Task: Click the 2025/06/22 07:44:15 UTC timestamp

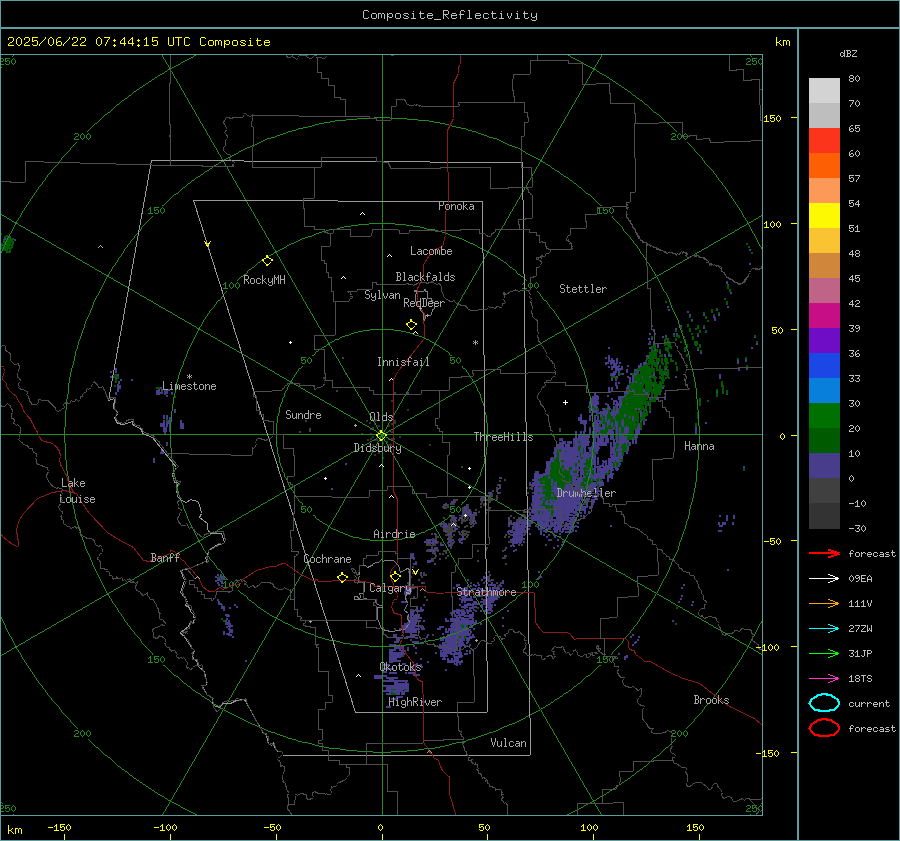Action: click(139, 42)
